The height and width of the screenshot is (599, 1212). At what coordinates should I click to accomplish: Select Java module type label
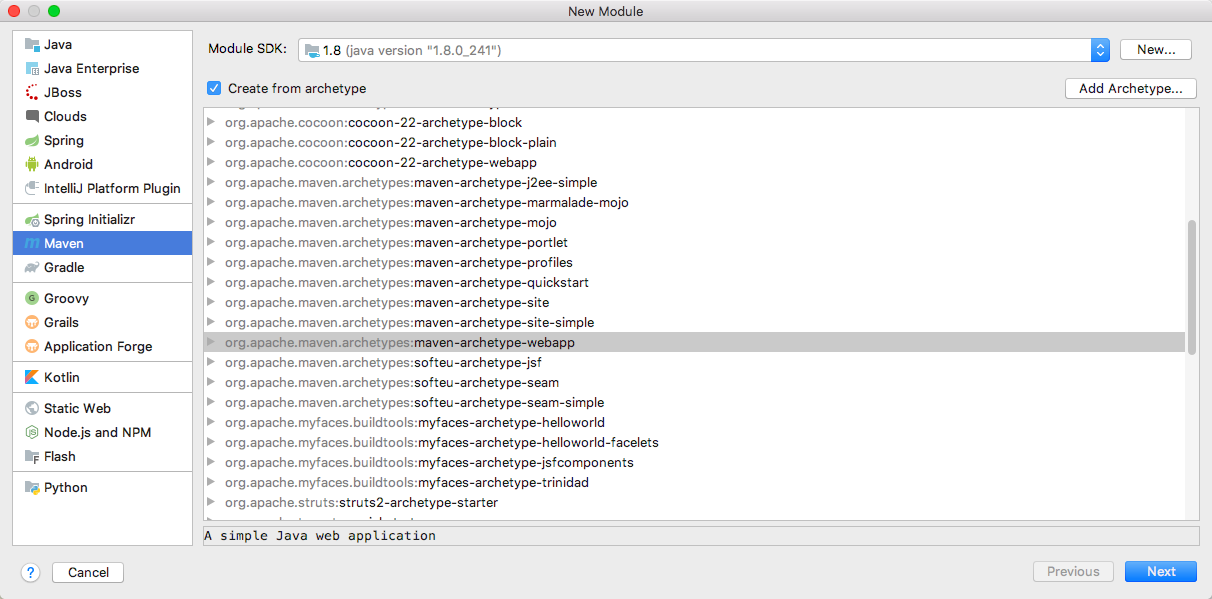click(x=58, y=45)
